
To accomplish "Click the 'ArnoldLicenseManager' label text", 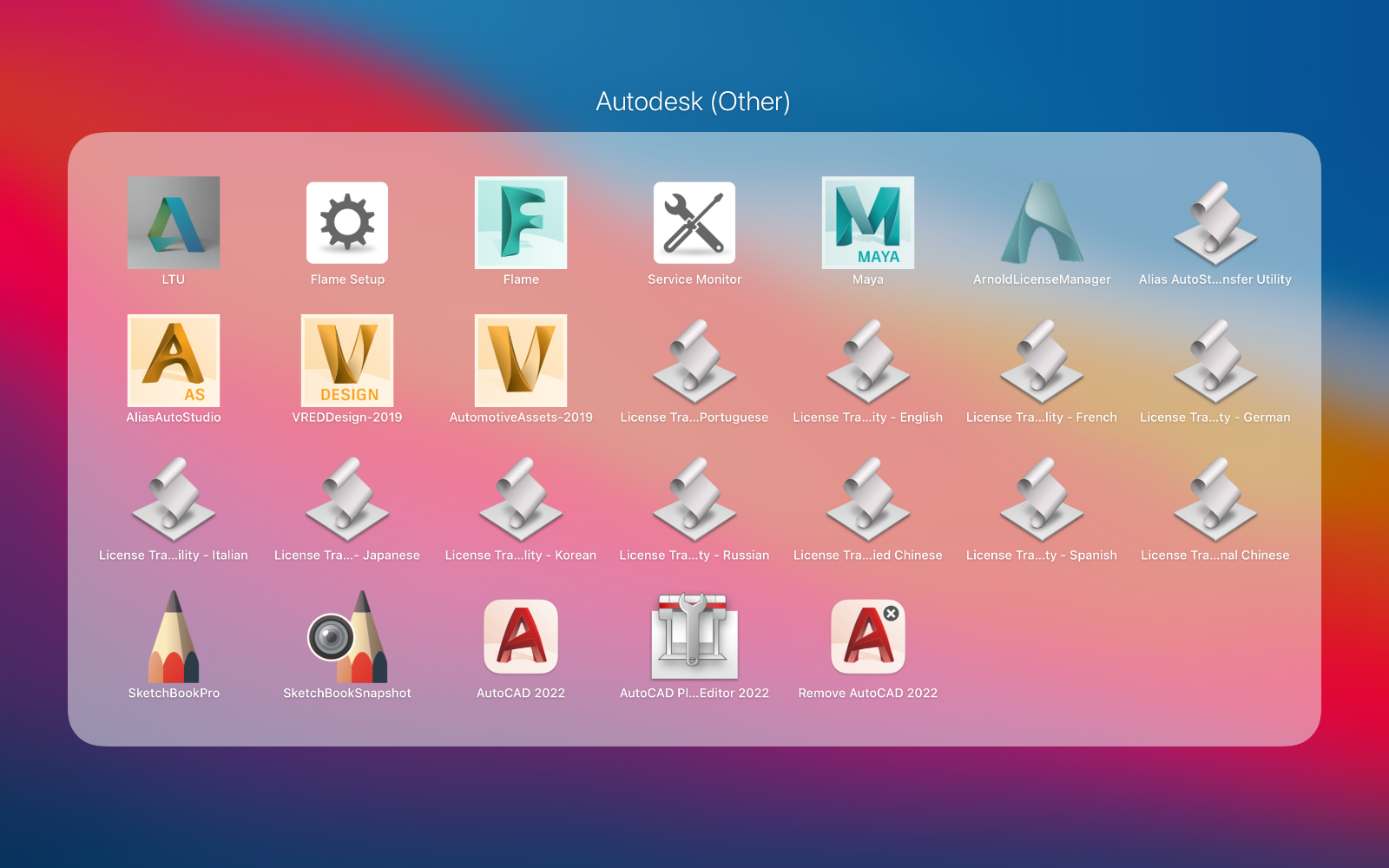I will 1042,279.
